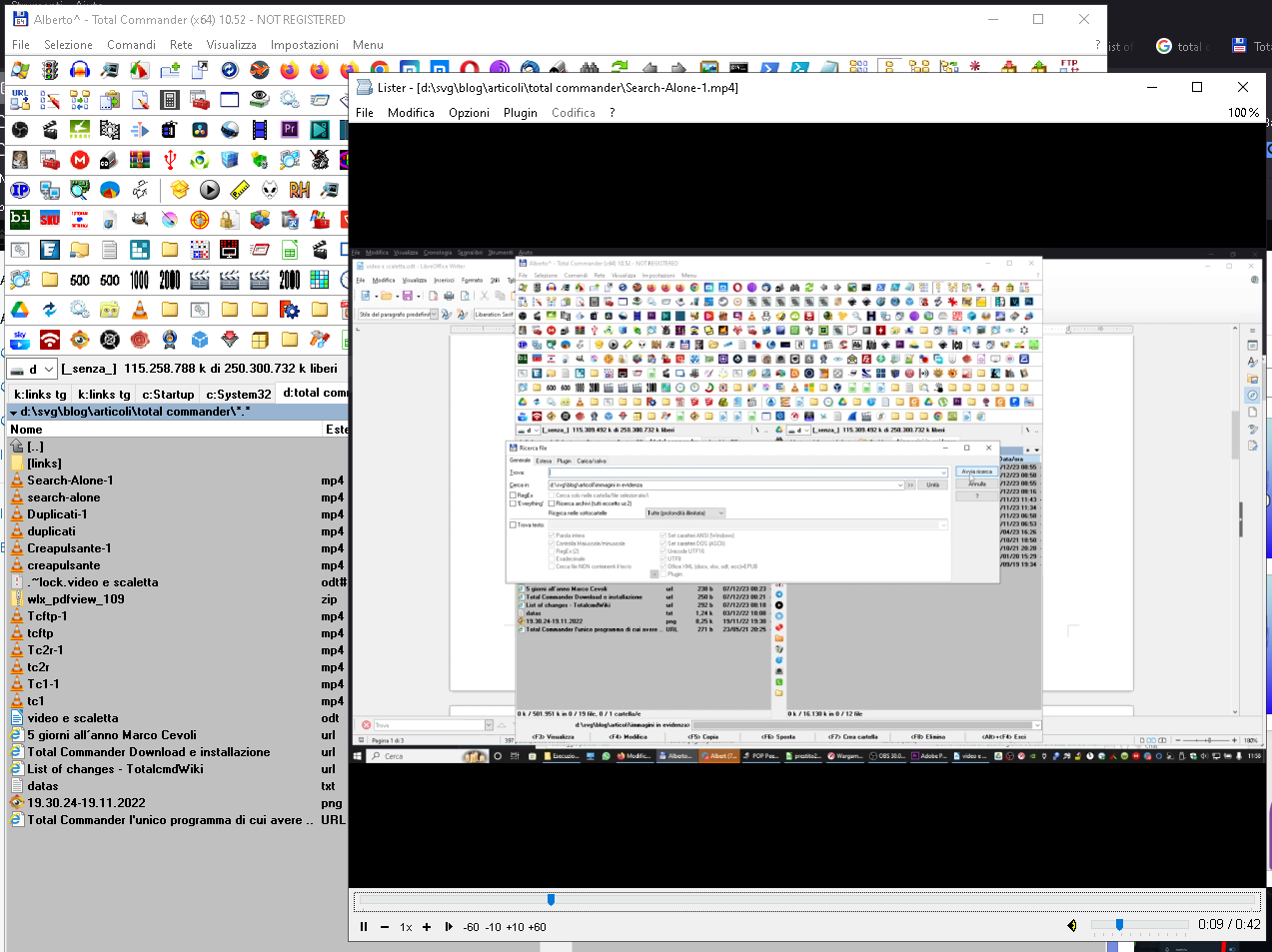Image resolution: width=1272 pixels, height=952 pixels.
Task: Click the orange RH toolbar icon
Action: click(x=300, y=190)
